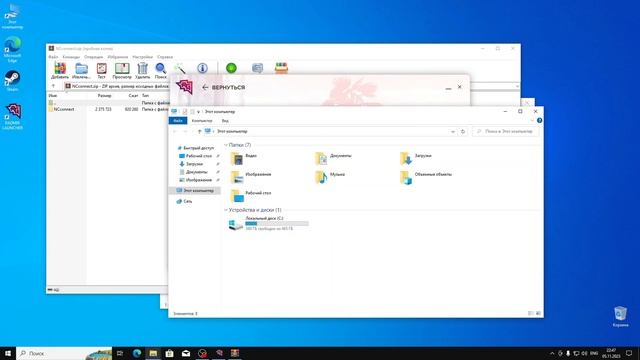Click the Windows Start button
640x360 pixels.
[8, 353]
